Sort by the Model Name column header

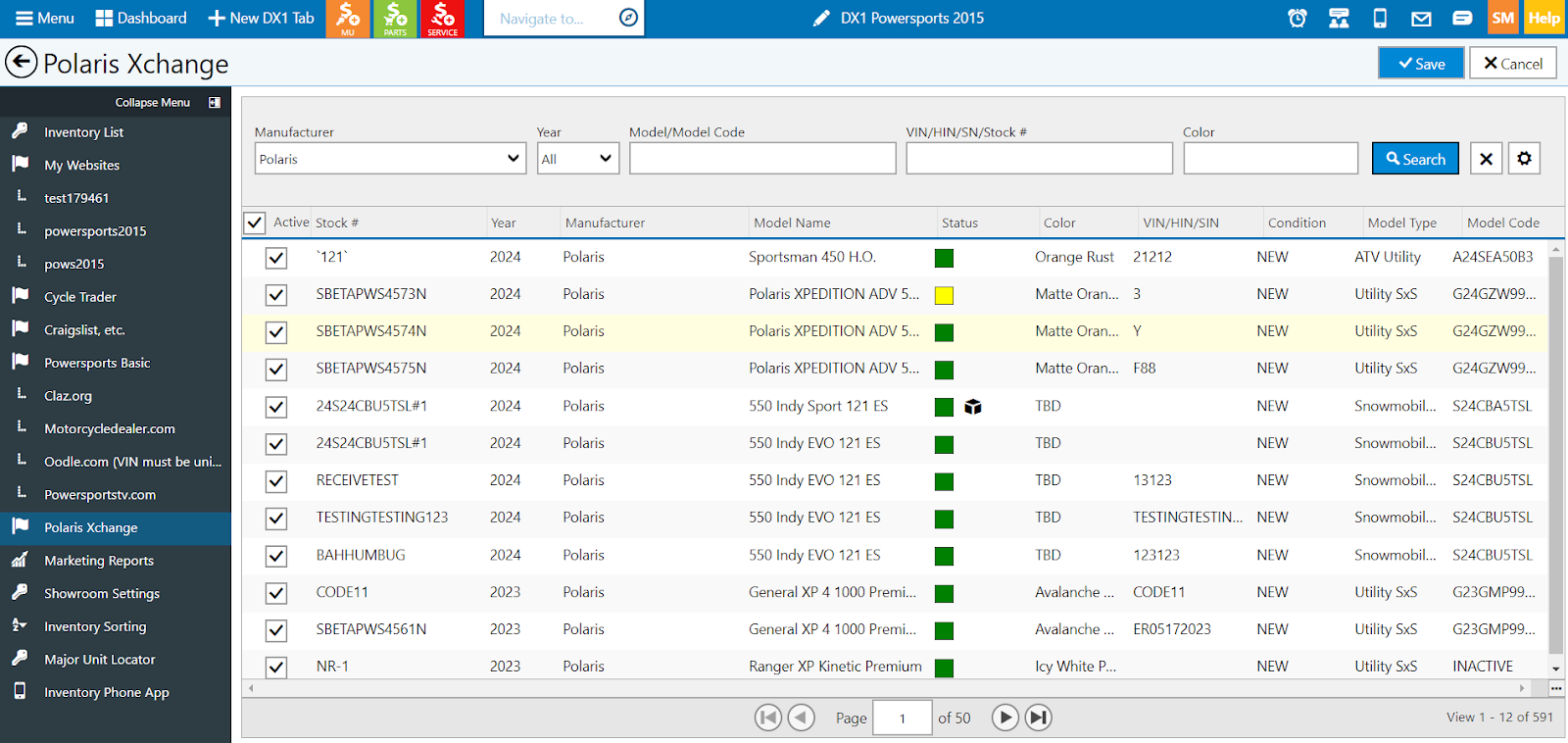[792, 223]
